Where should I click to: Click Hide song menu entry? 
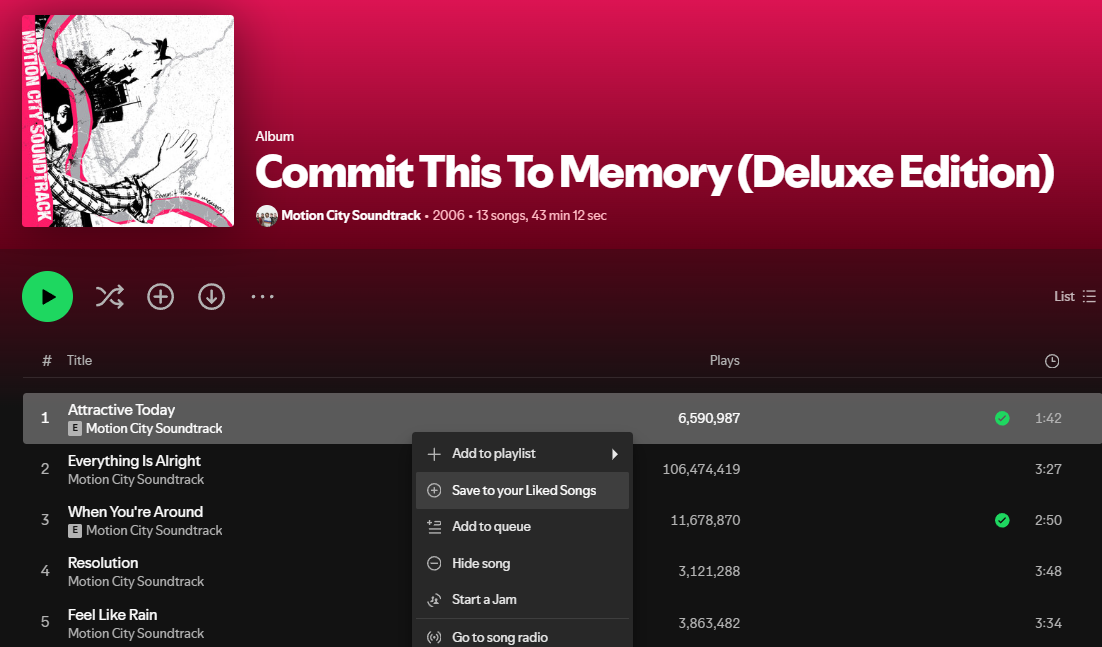coord(481,564)
